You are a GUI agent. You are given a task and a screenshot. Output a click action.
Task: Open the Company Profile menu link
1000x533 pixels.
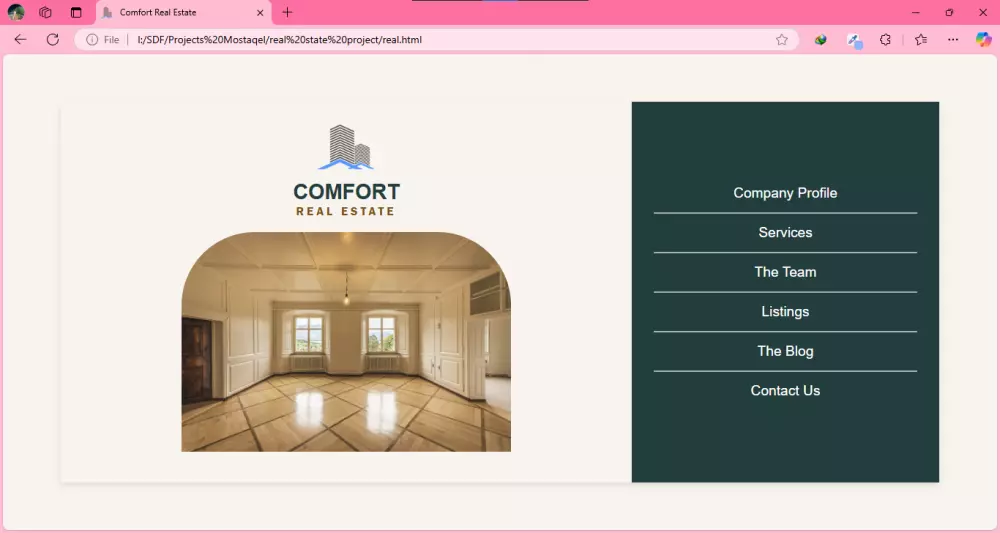[785, 193]
